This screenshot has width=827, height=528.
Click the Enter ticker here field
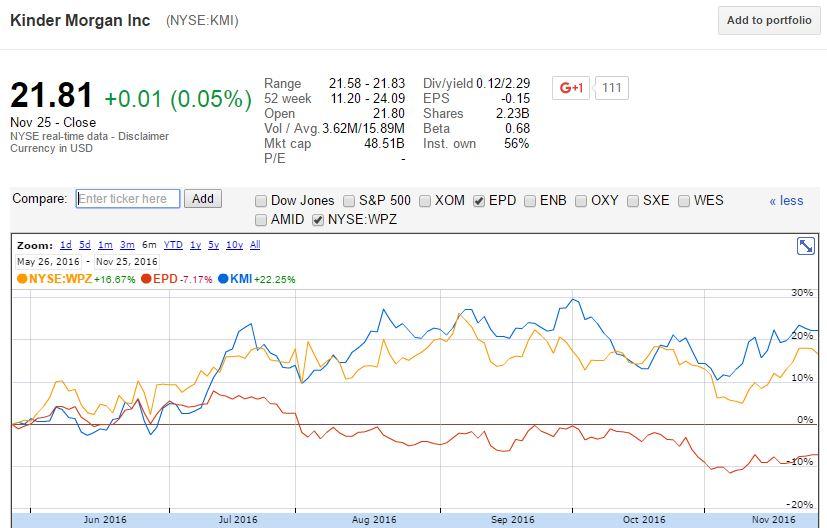coord(128,199)
